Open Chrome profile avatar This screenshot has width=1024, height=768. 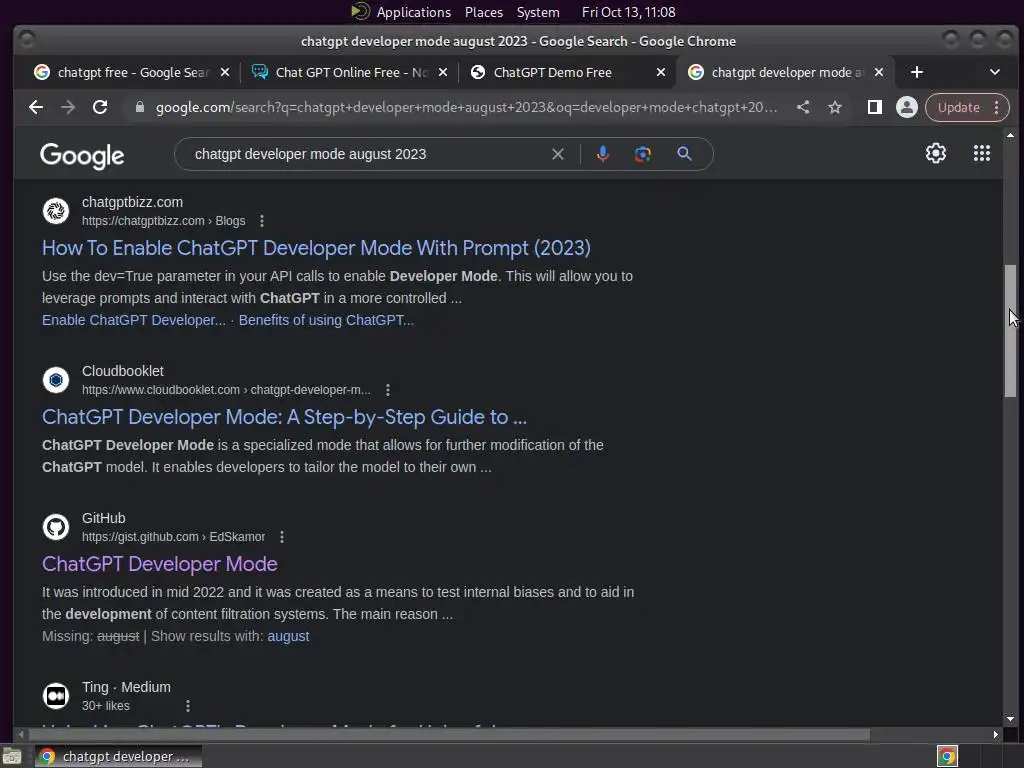(x=906, y=107)
